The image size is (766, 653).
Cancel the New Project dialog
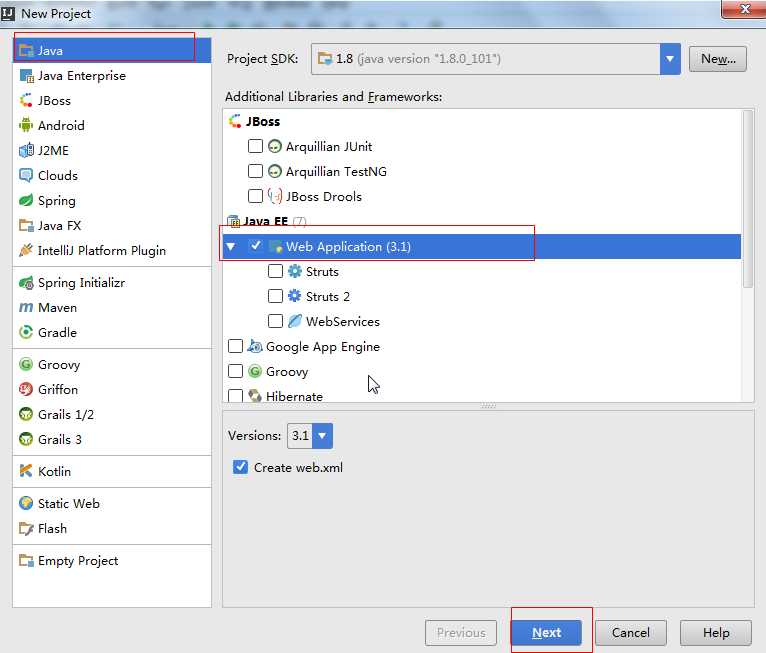coord(631,632)
